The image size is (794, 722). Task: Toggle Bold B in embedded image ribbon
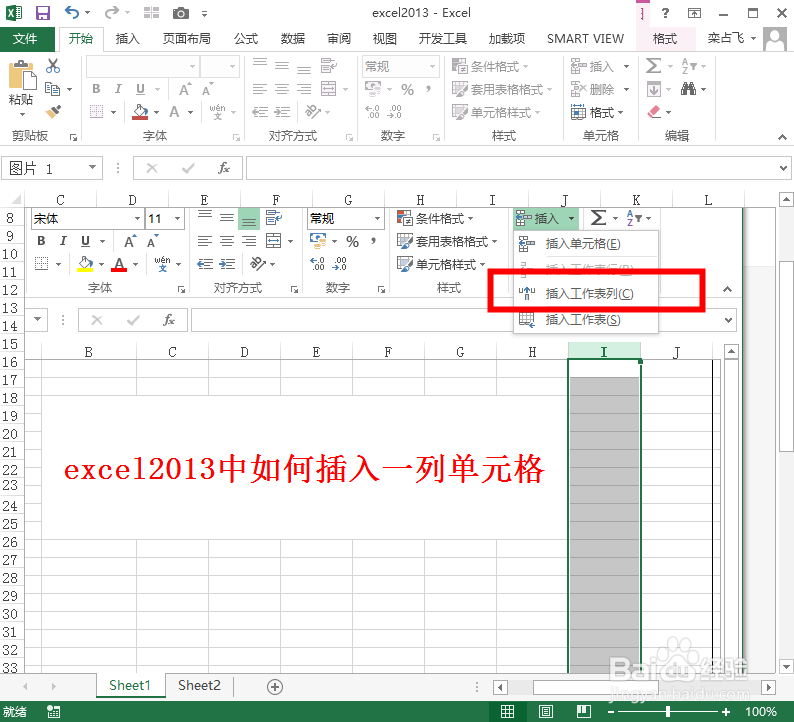pos(41,241)
